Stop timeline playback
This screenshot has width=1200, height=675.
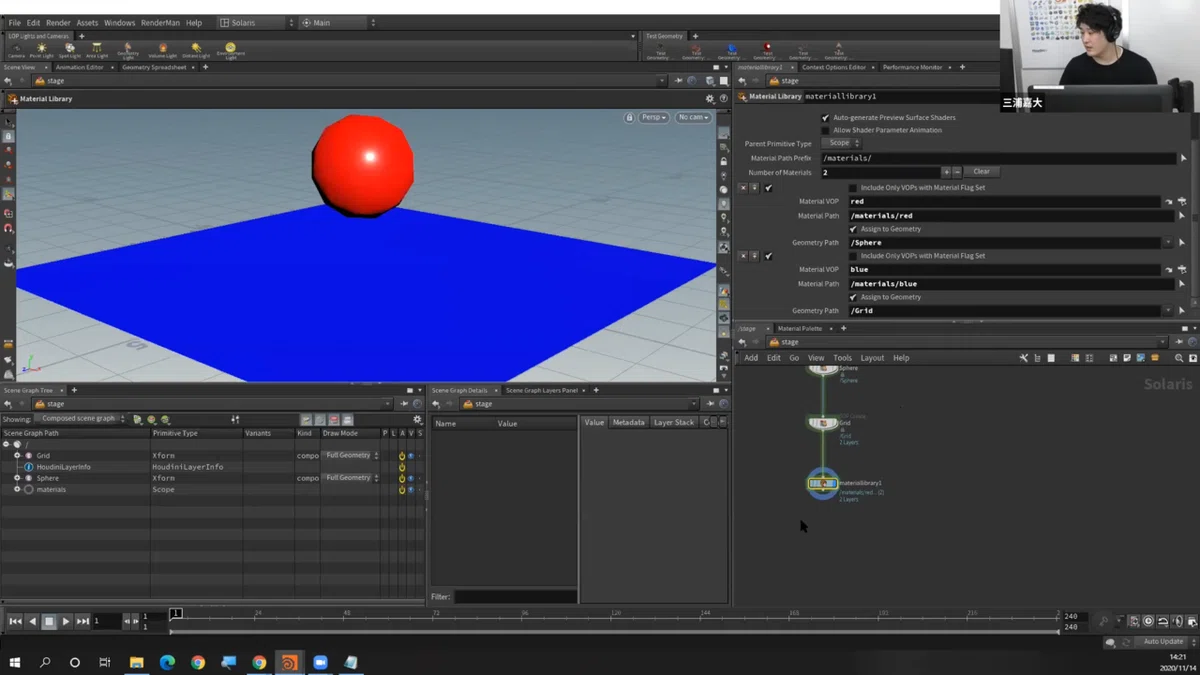[49, 621]
